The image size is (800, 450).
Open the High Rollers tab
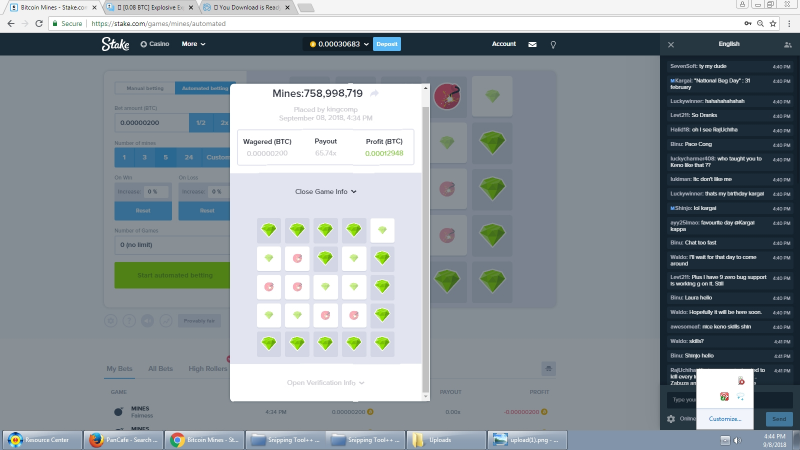[x=208, y=369]
